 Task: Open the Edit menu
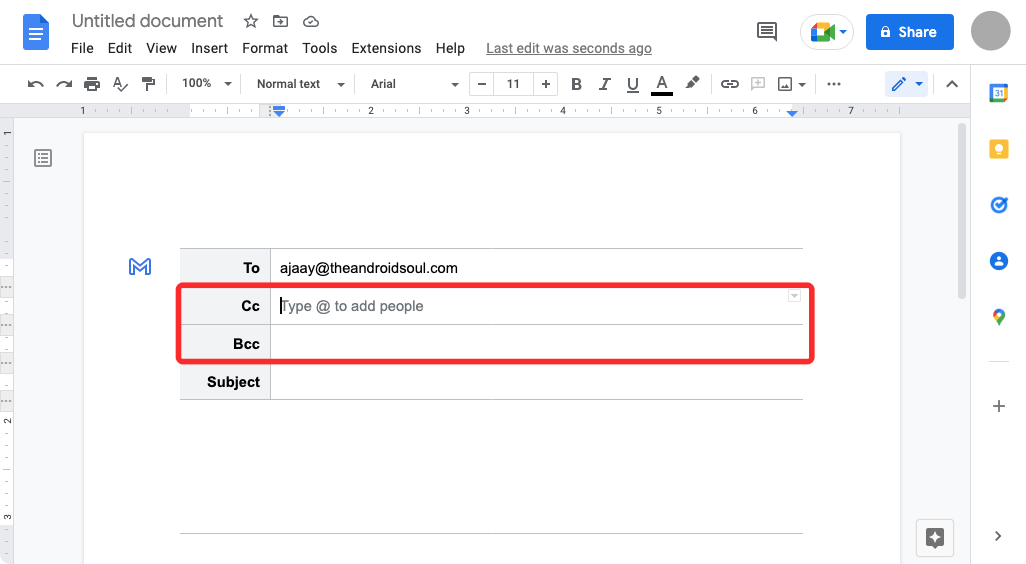pyautogui.click(x=120, y=48)
